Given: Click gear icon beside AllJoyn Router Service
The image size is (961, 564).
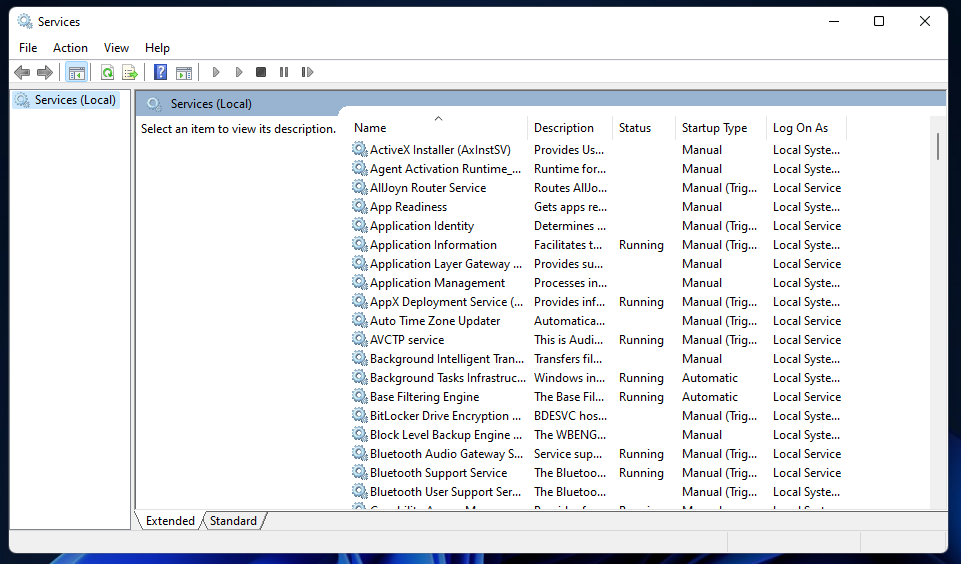Looking at the screenshot, I should point(360,187).
